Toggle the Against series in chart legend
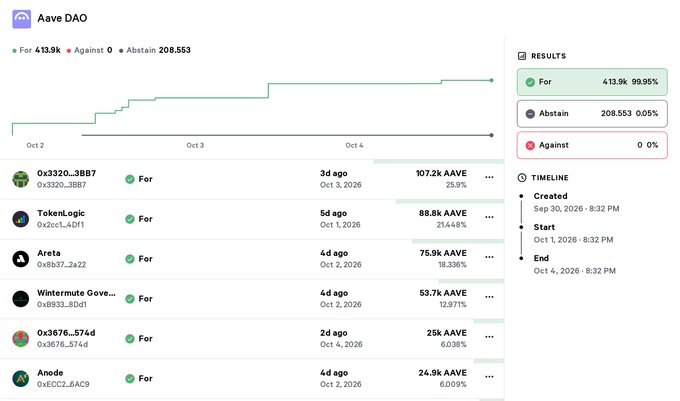The width and height of the screenshot is (680, 401). [x=89, y=50]
